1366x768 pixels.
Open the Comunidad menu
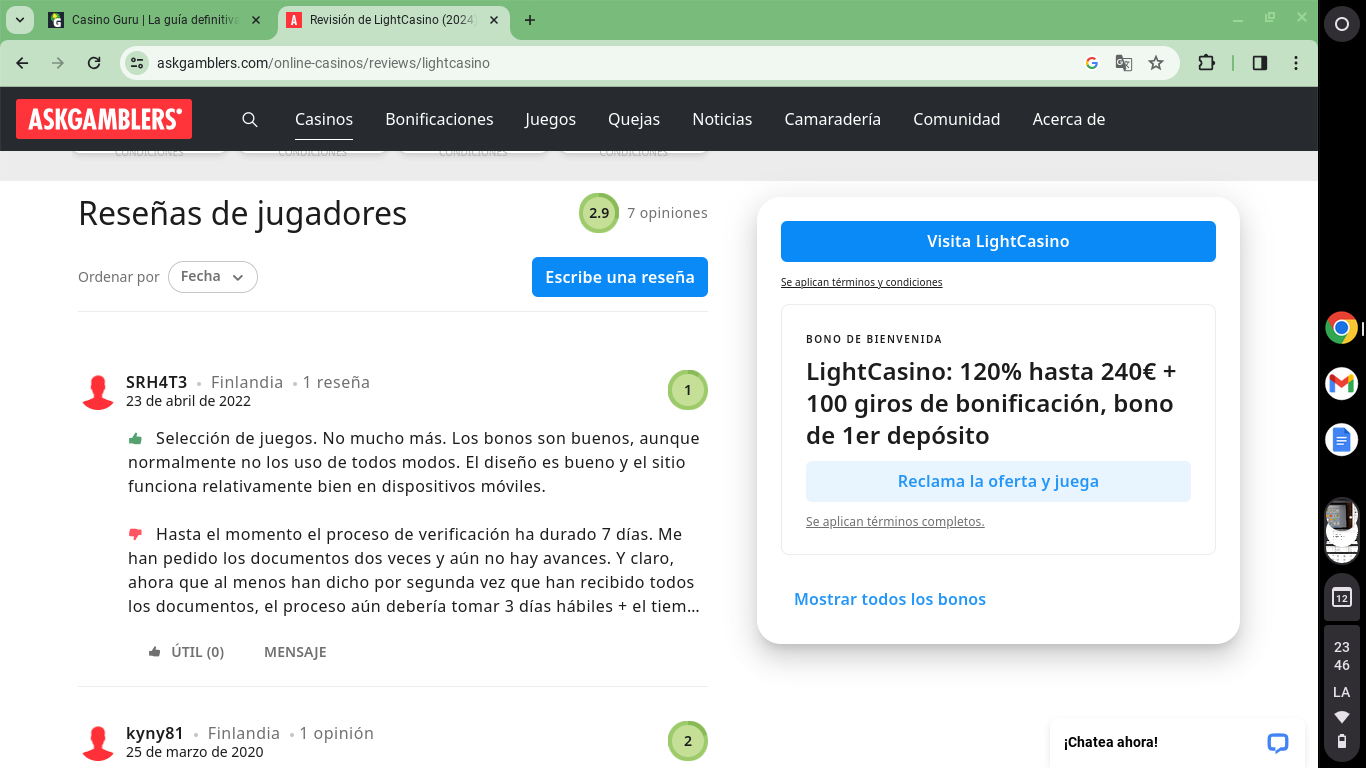tap(956, 119)
